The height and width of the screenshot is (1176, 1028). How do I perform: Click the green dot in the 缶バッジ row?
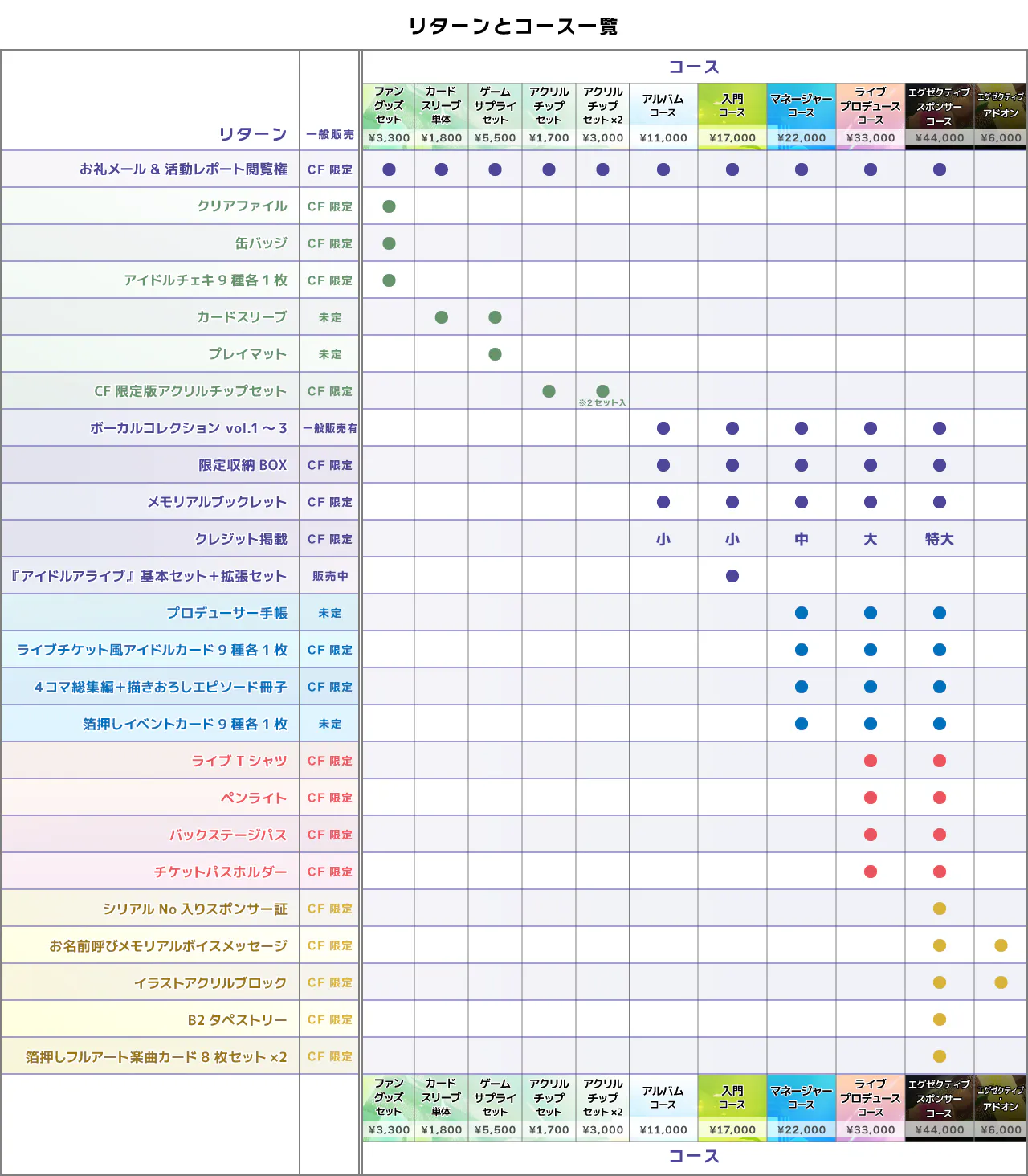390,243
